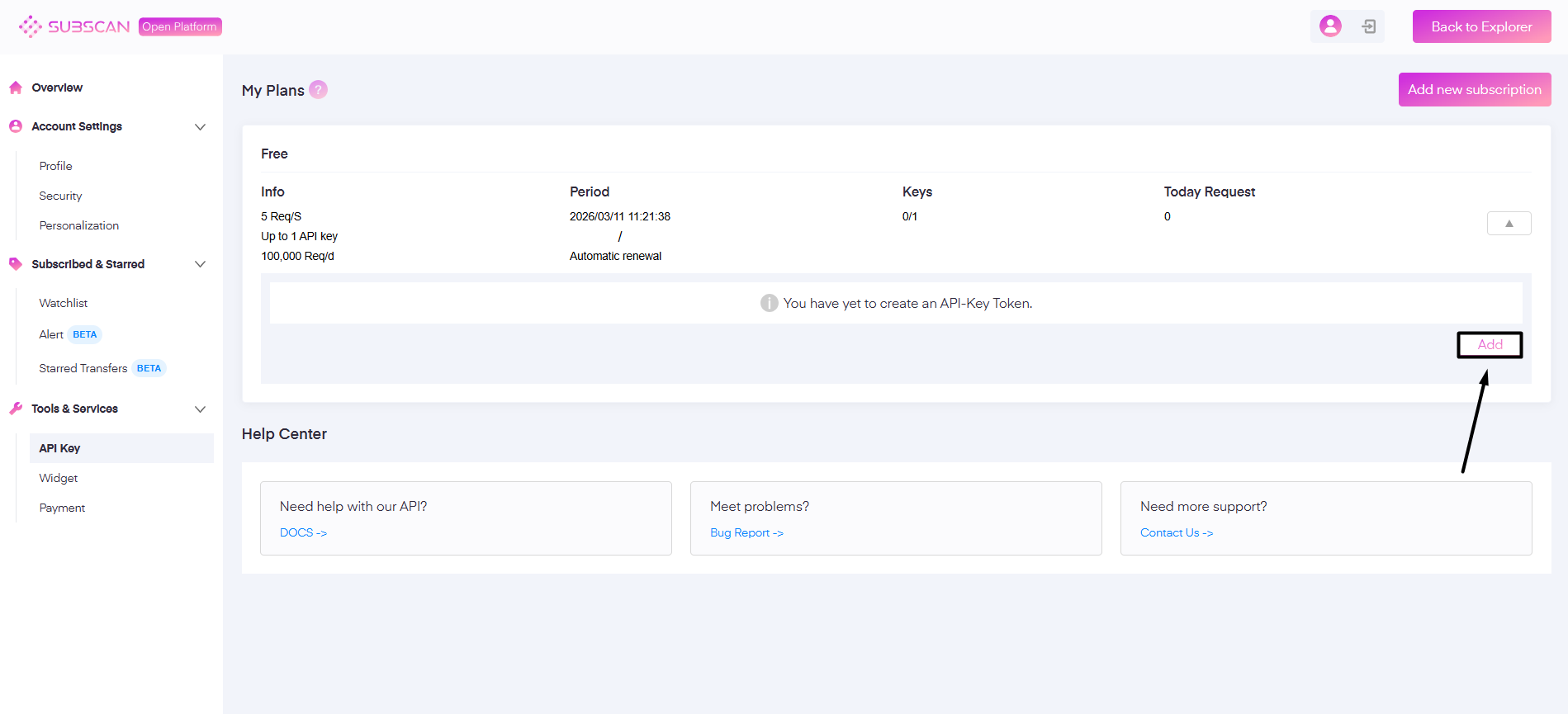Collapse the Tools & Services chevron

[200, 409]
